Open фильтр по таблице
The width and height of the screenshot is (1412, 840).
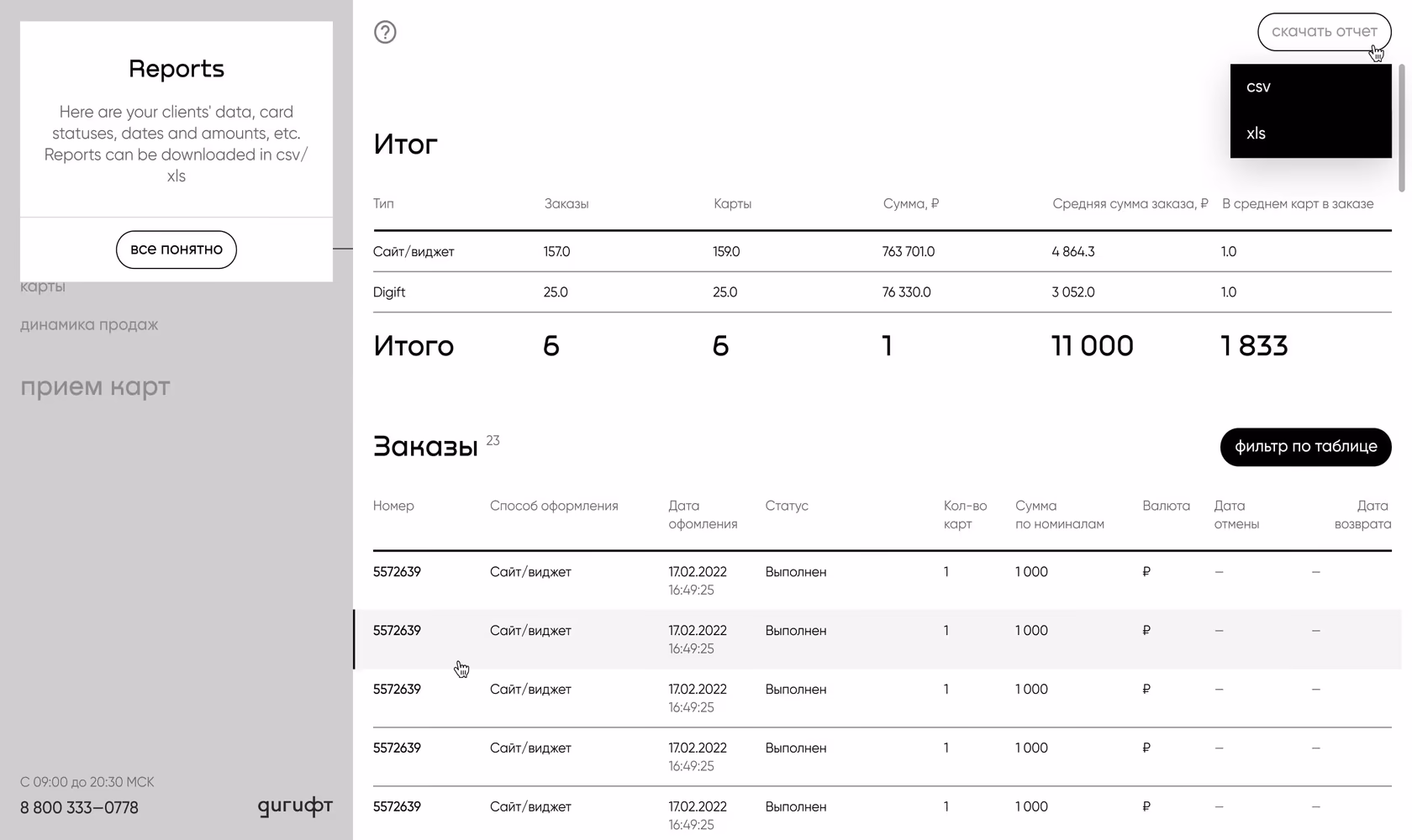point(1304,447)
